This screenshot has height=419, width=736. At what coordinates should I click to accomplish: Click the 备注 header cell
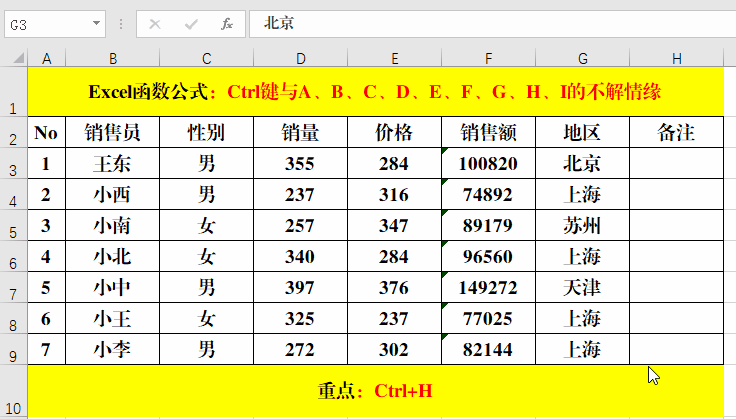click(676, 132)
